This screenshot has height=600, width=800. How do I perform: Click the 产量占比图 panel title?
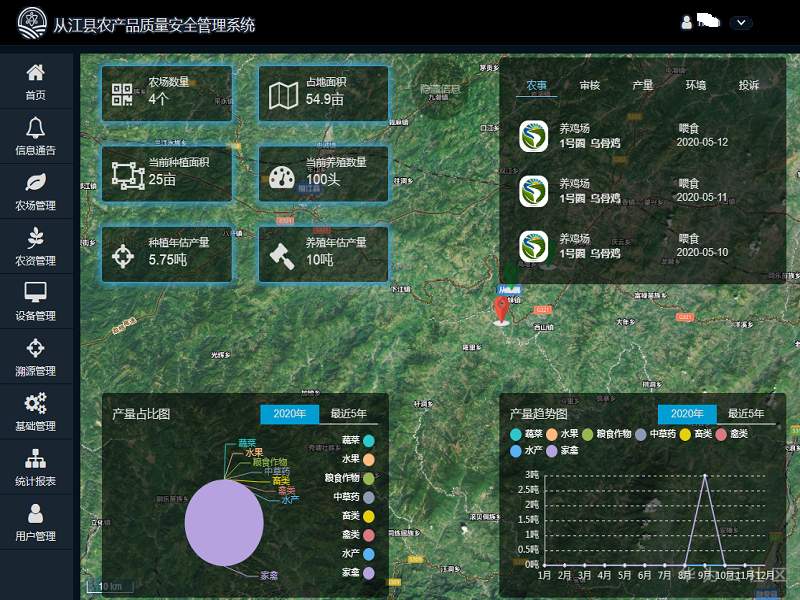tap(141, 414)
